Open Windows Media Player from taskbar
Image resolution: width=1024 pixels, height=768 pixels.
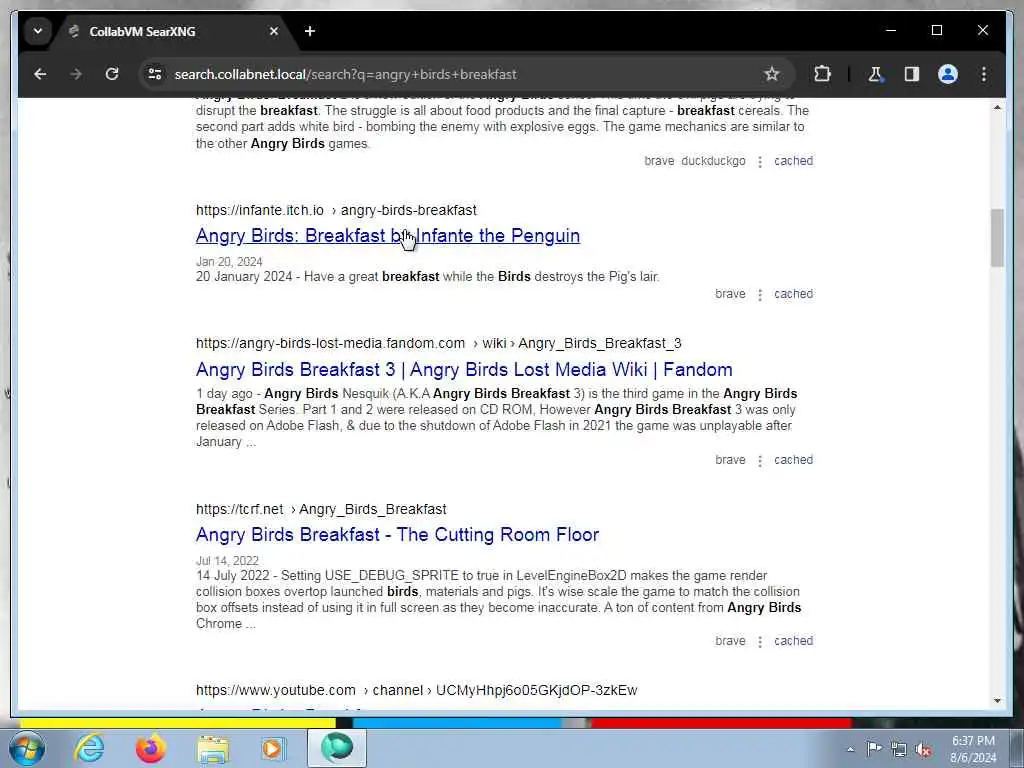coord(273,748)
